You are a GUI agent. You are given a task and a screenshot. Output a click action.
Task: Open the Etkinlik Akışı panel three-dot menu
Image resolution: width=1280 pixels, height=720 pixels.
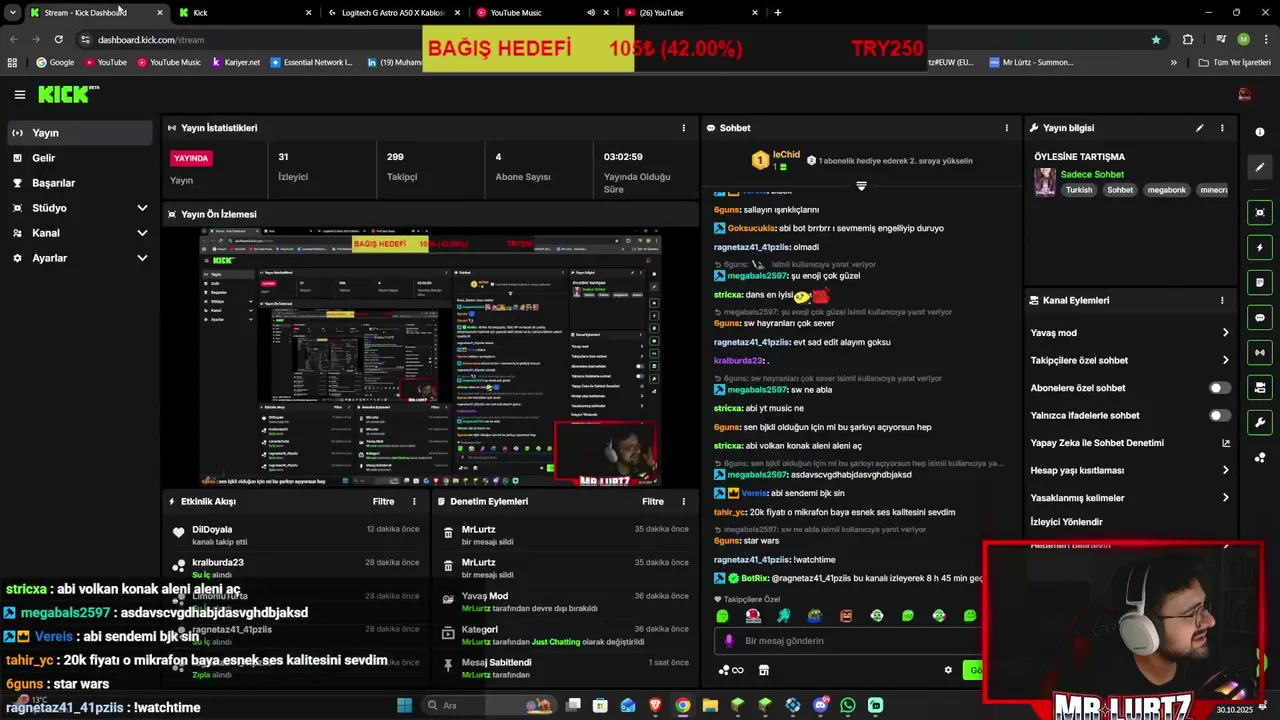[414, 502]
